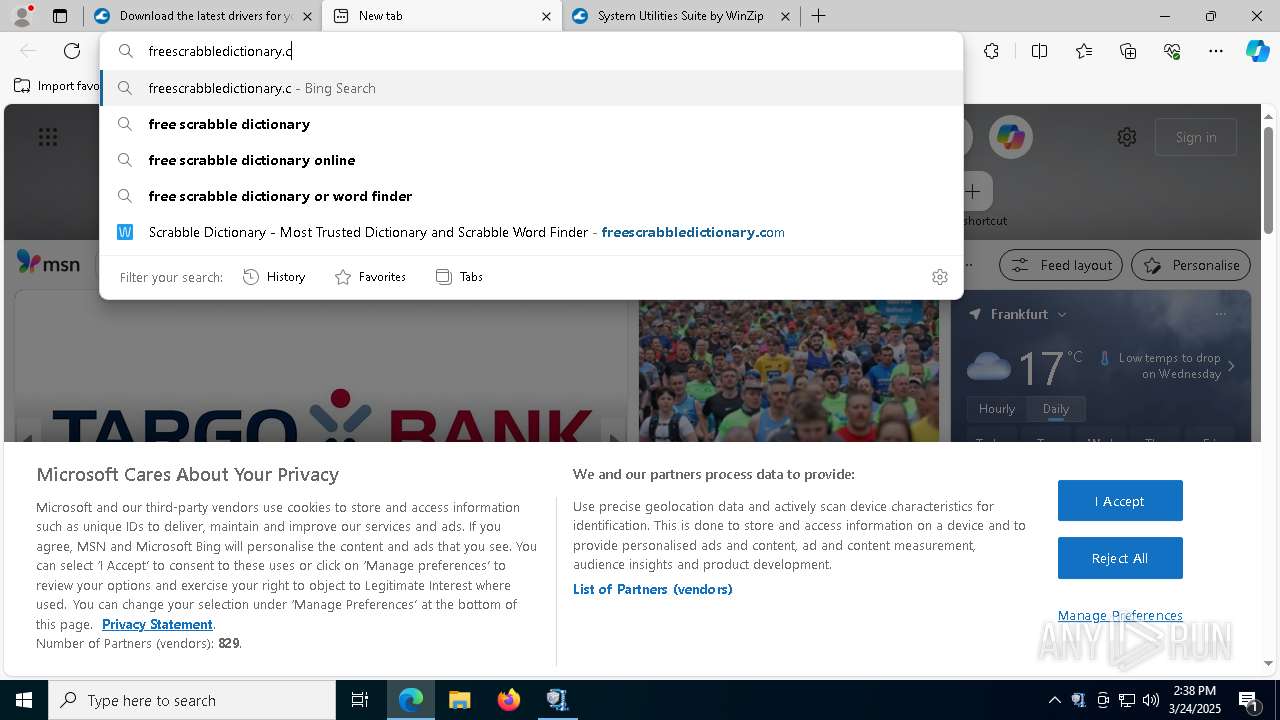Open freescrabbledictionary.com site suggestion
This screenshot has width=1280, height=720.
click(x=532, y=232)
